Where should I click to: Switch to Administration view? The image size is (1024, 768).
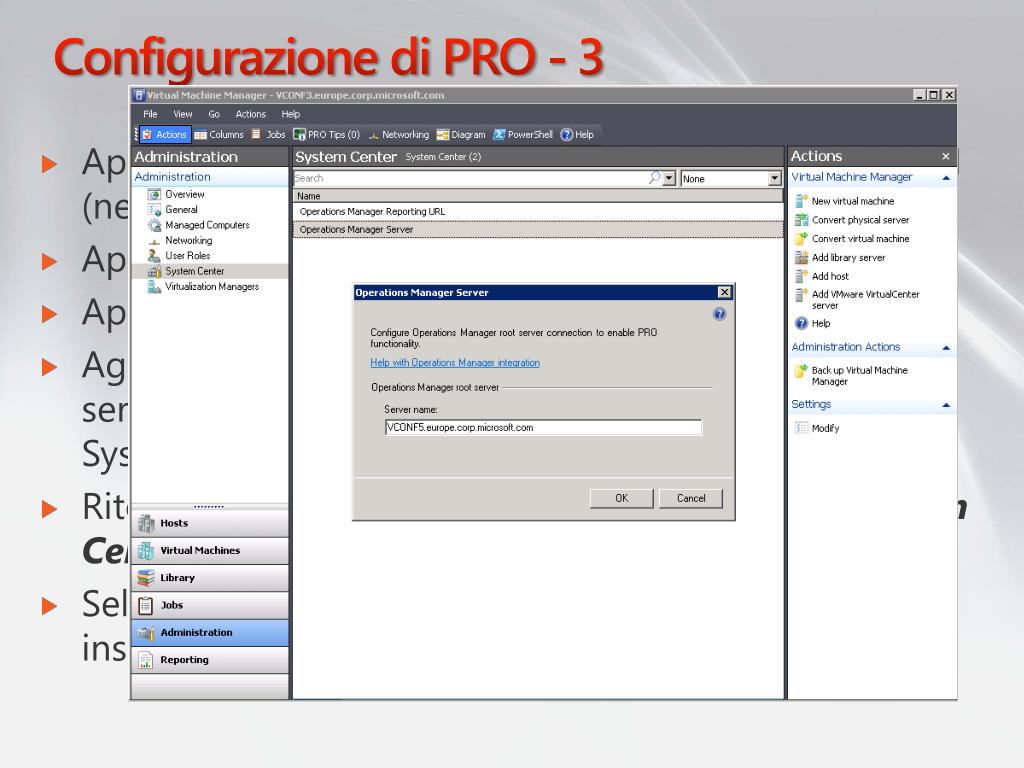pos(210,633)
